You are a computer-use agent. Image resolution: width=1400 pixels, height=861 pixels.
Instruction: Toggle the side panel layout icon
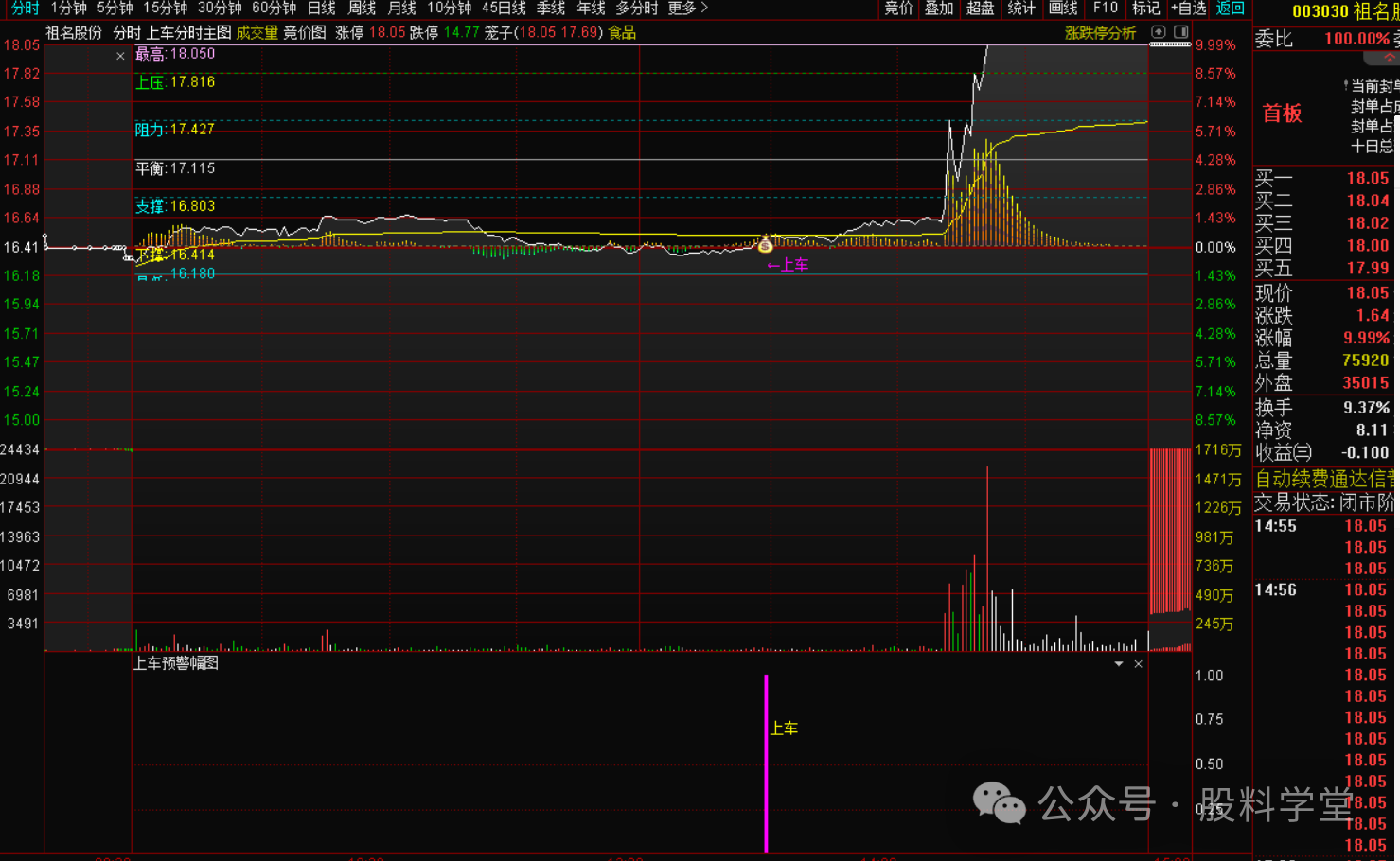[x=1180, y=32]
